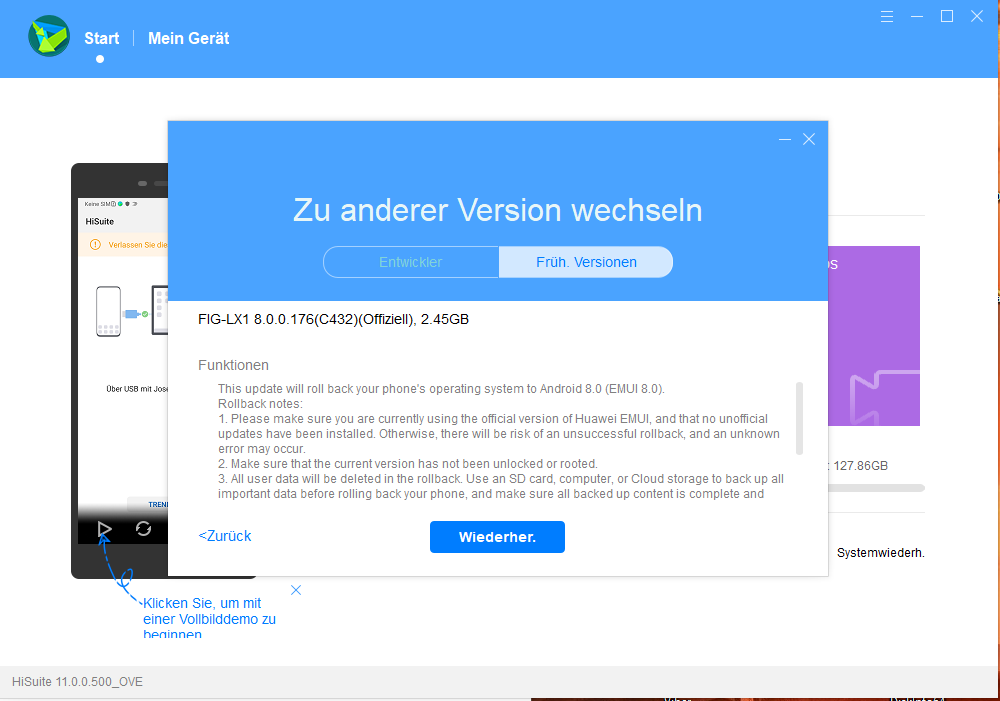Select the Entwickler tab
1000x701 pixels.
[x=411, y=262]
